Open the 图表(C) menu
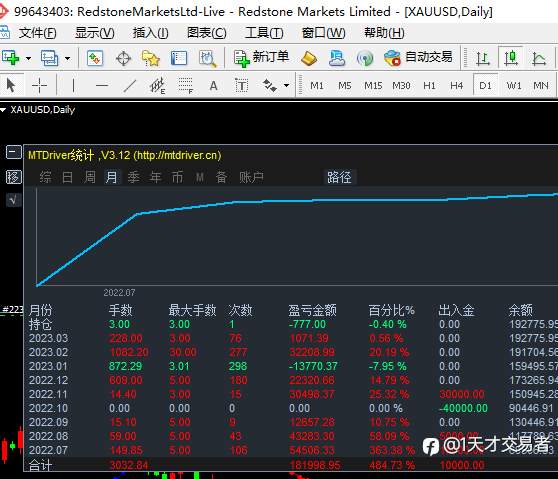Viewport: 558px width, 479px height. pos(207,33)
